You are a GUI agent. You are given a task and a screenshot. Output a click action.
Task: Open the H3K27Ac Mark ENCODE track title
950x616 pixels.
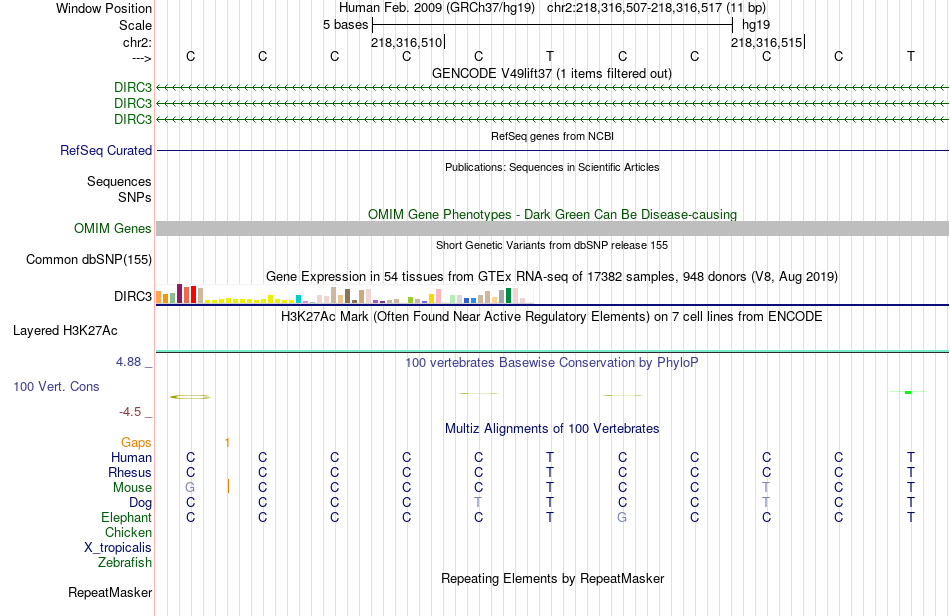point(552,316)
